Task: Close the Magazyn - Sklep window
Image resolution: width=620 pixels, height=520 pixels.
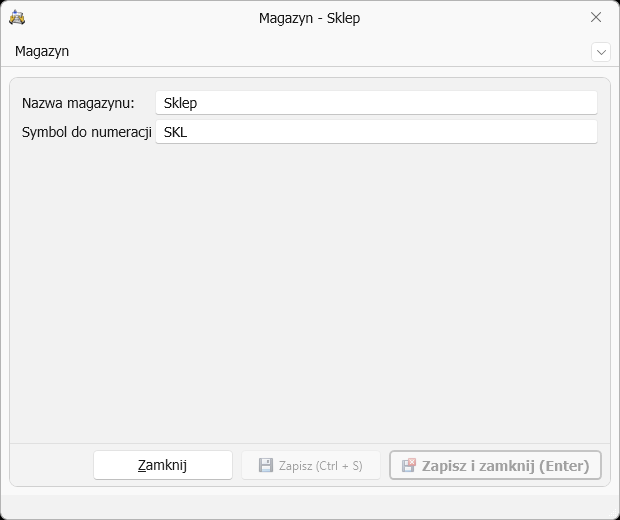Action: [x=595, y=17]
